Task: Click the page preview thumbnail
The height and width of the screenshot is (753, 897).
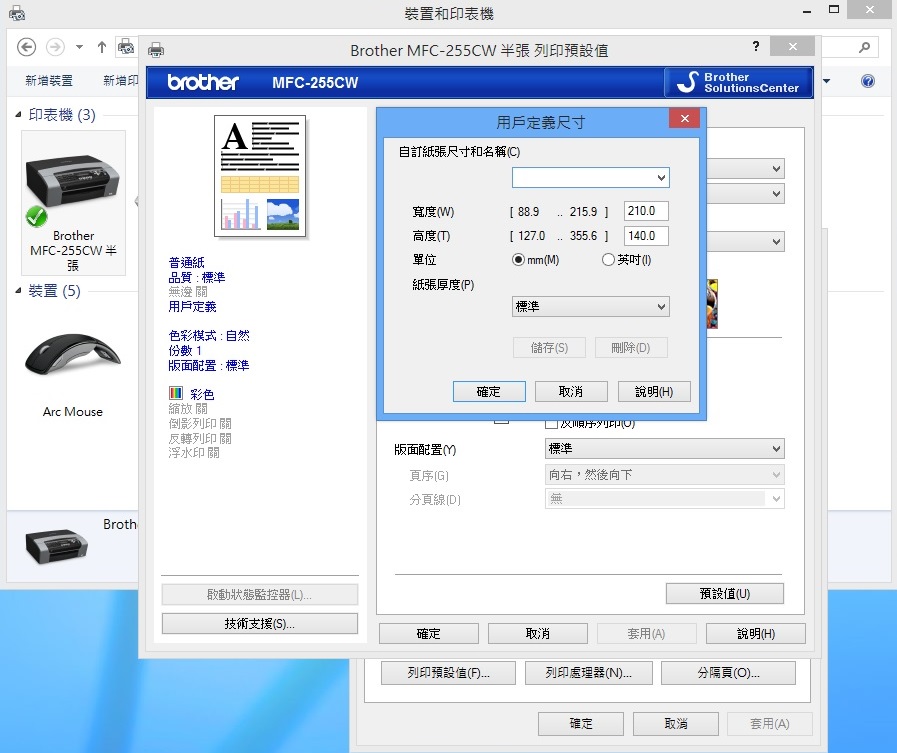Action: (x=260, y=176)
